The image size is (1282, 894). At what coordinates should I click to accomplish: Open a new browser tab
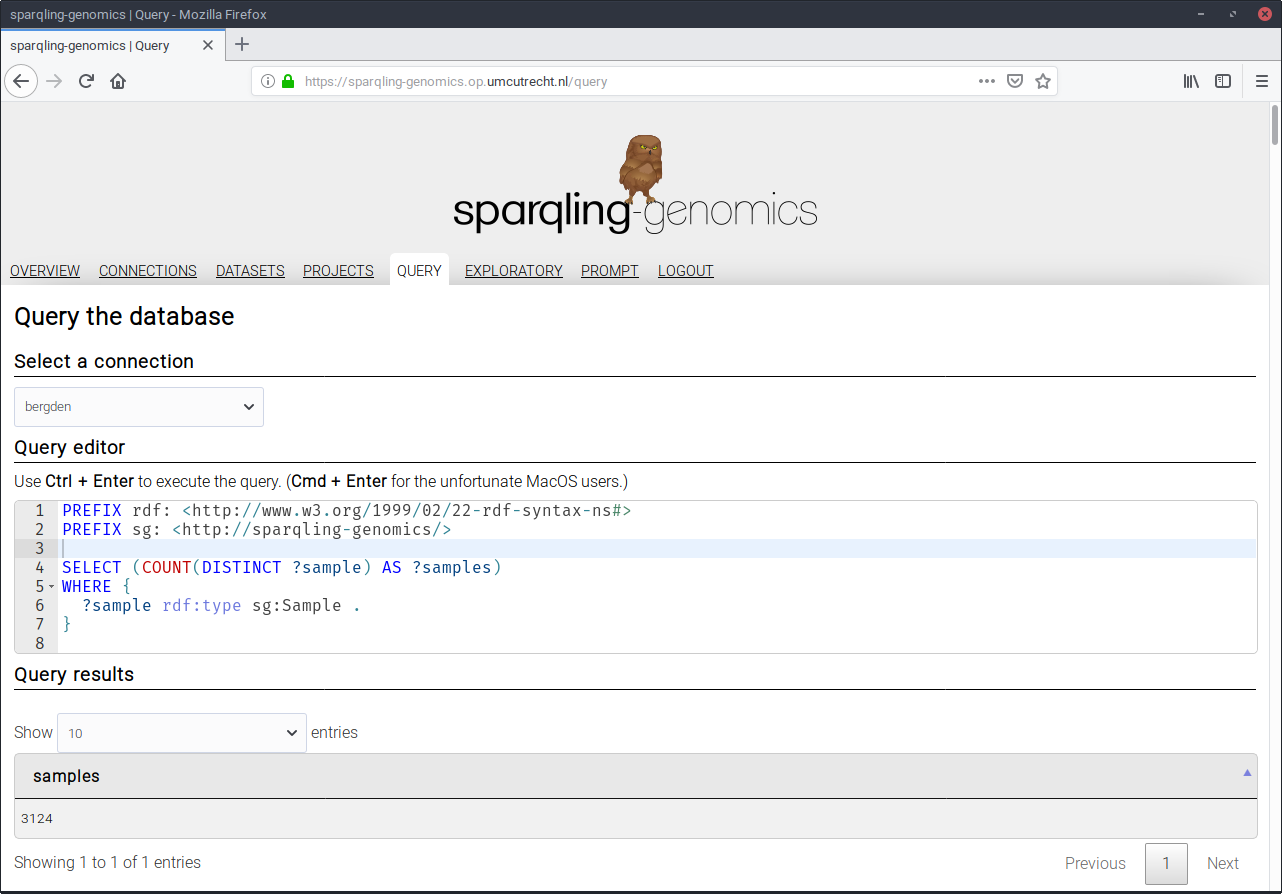242,45
